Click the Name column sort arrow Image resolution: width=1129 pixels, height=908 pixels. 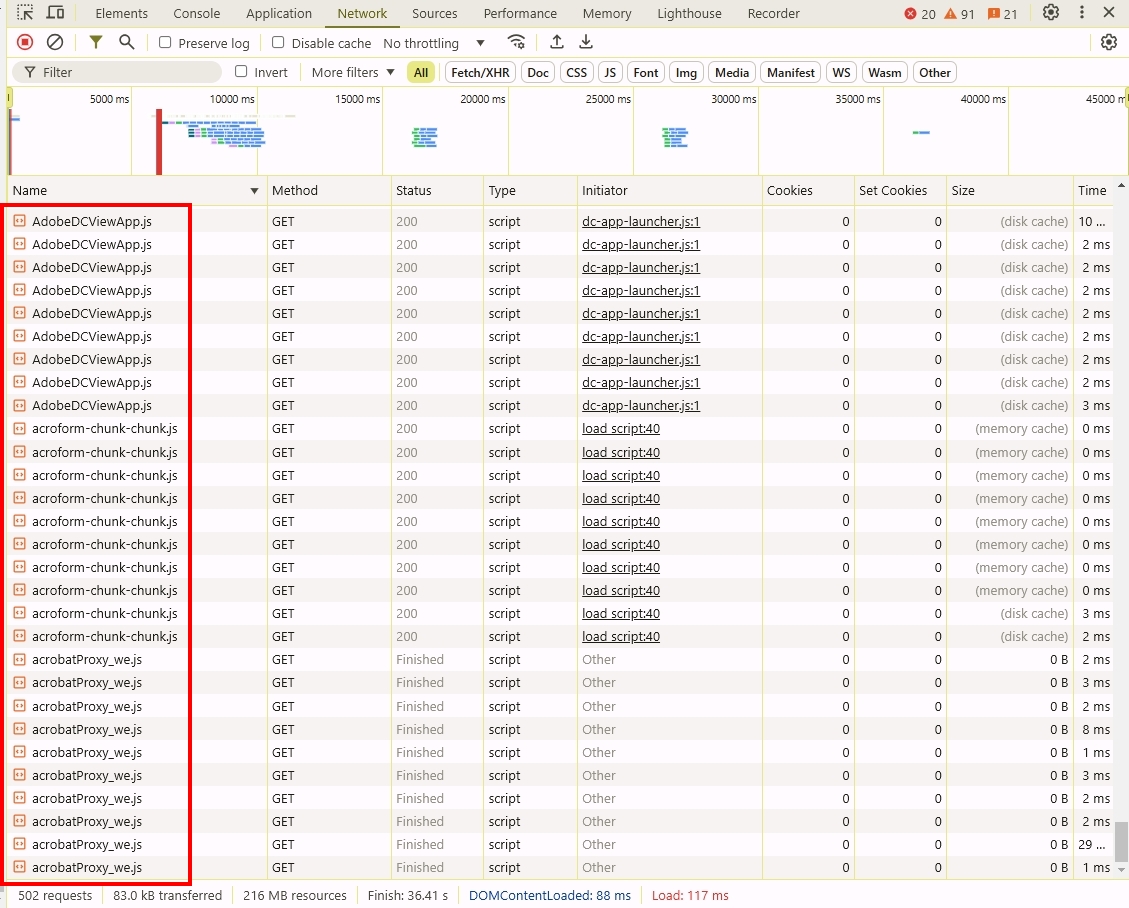(x=254, y=190)
